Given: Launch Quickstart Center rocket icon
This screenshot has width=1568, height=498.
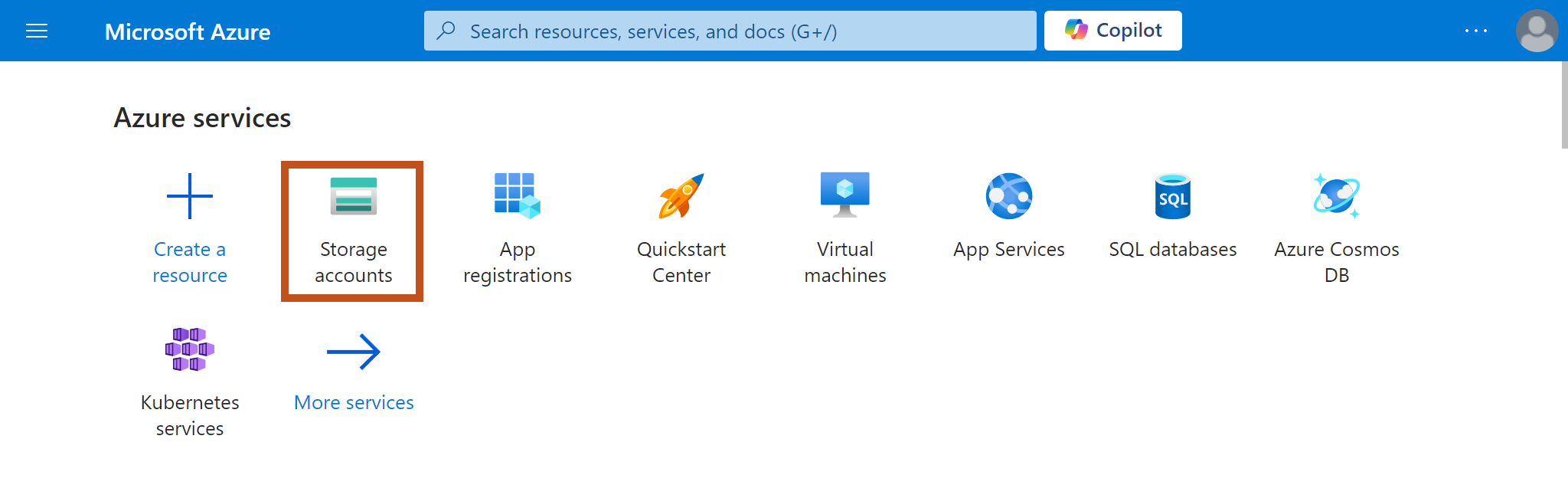Looking at the screenshot, I should pyautogui.click(x=681, y=196).
